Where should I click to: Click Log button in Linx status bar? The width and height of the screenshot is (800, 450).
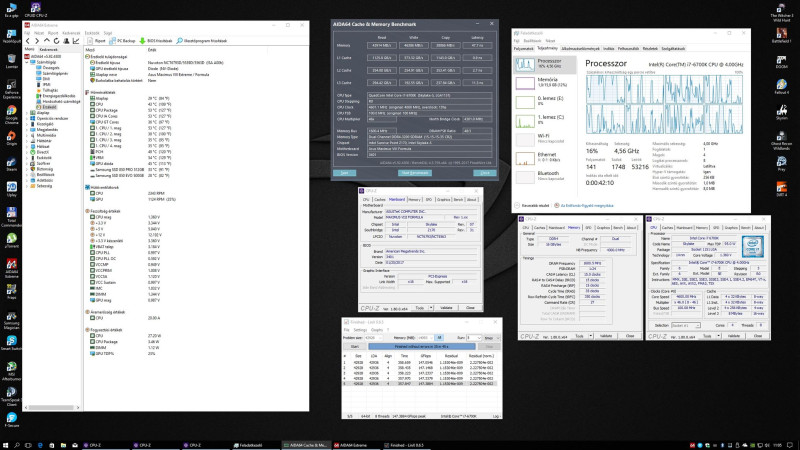click(x=496, y=416)
